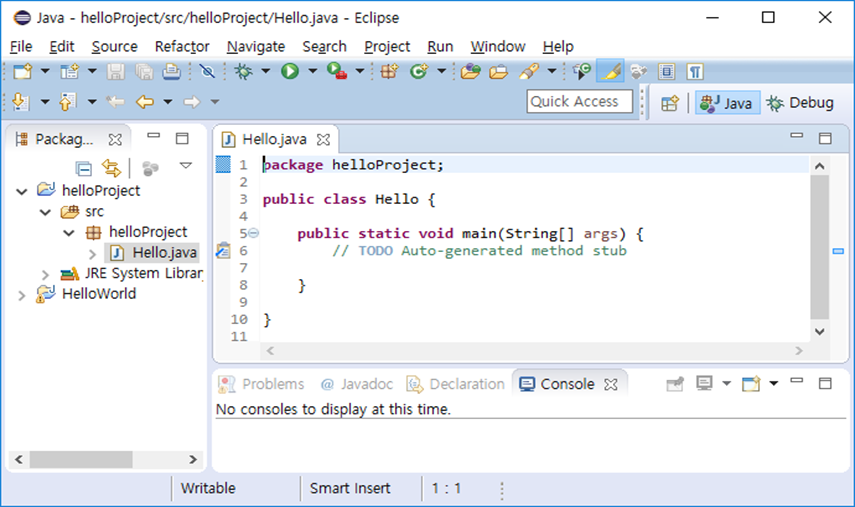
Task: Click the Open Console icon
Action: coord(751,384)
